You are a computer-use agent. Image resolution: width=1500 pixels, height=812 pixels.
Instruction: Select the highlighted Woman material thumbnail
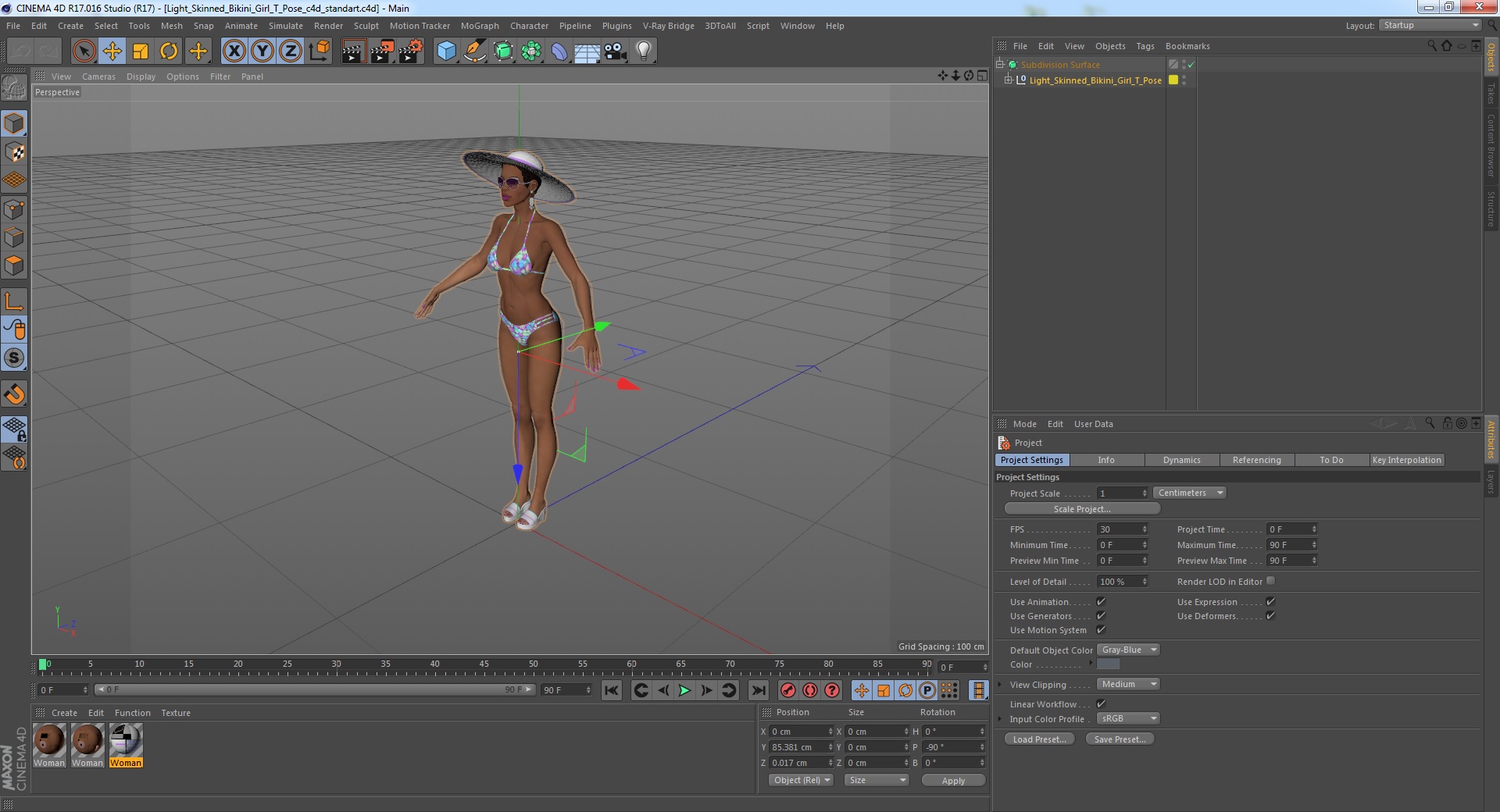126,745
